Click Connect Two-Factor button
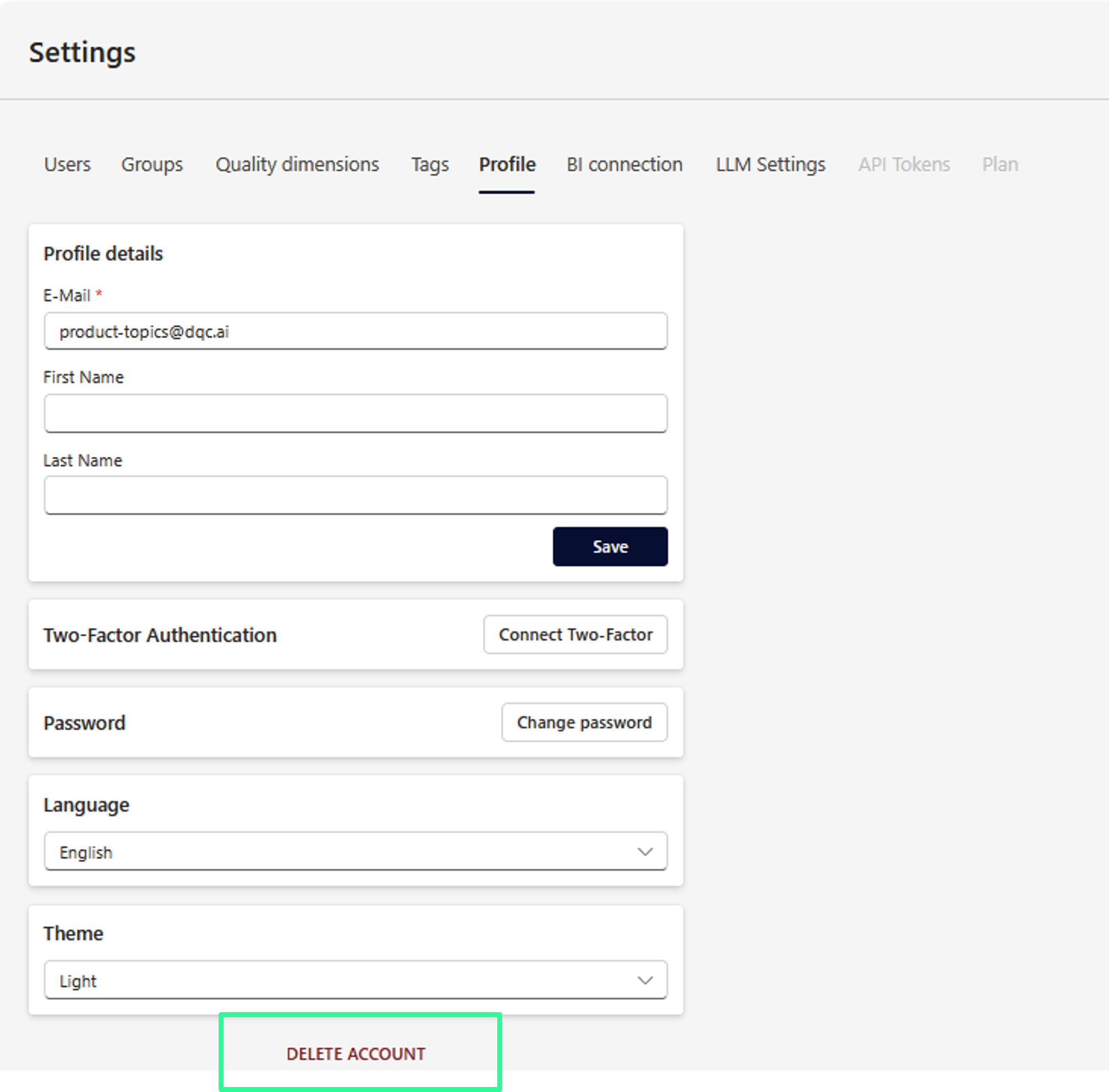Screen dimensions: 1109x1092 coord(575,634)
